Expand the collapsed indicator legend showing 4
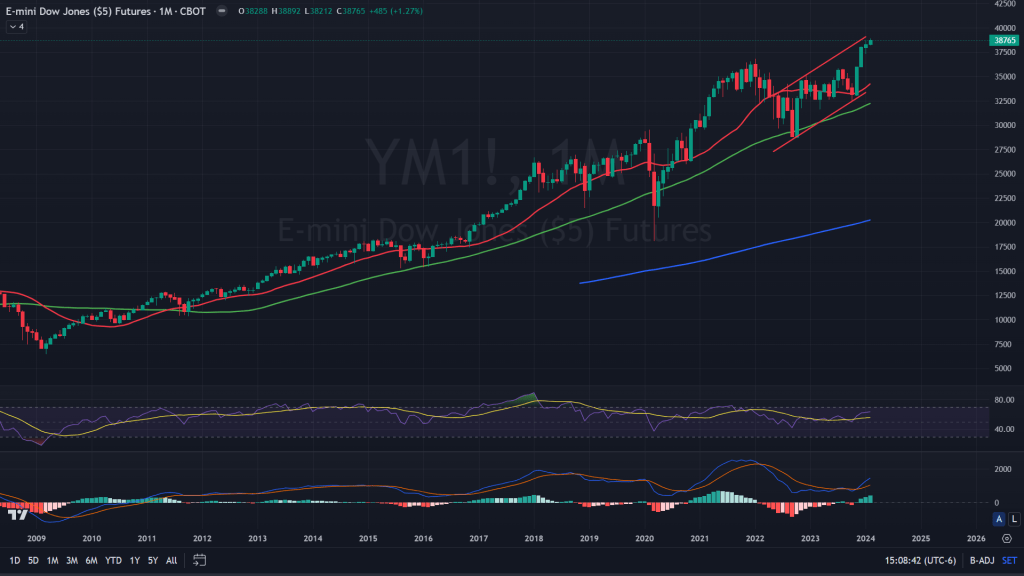Image resolution: width=1024 pixels, height=576 pixels. pos(17,26)
